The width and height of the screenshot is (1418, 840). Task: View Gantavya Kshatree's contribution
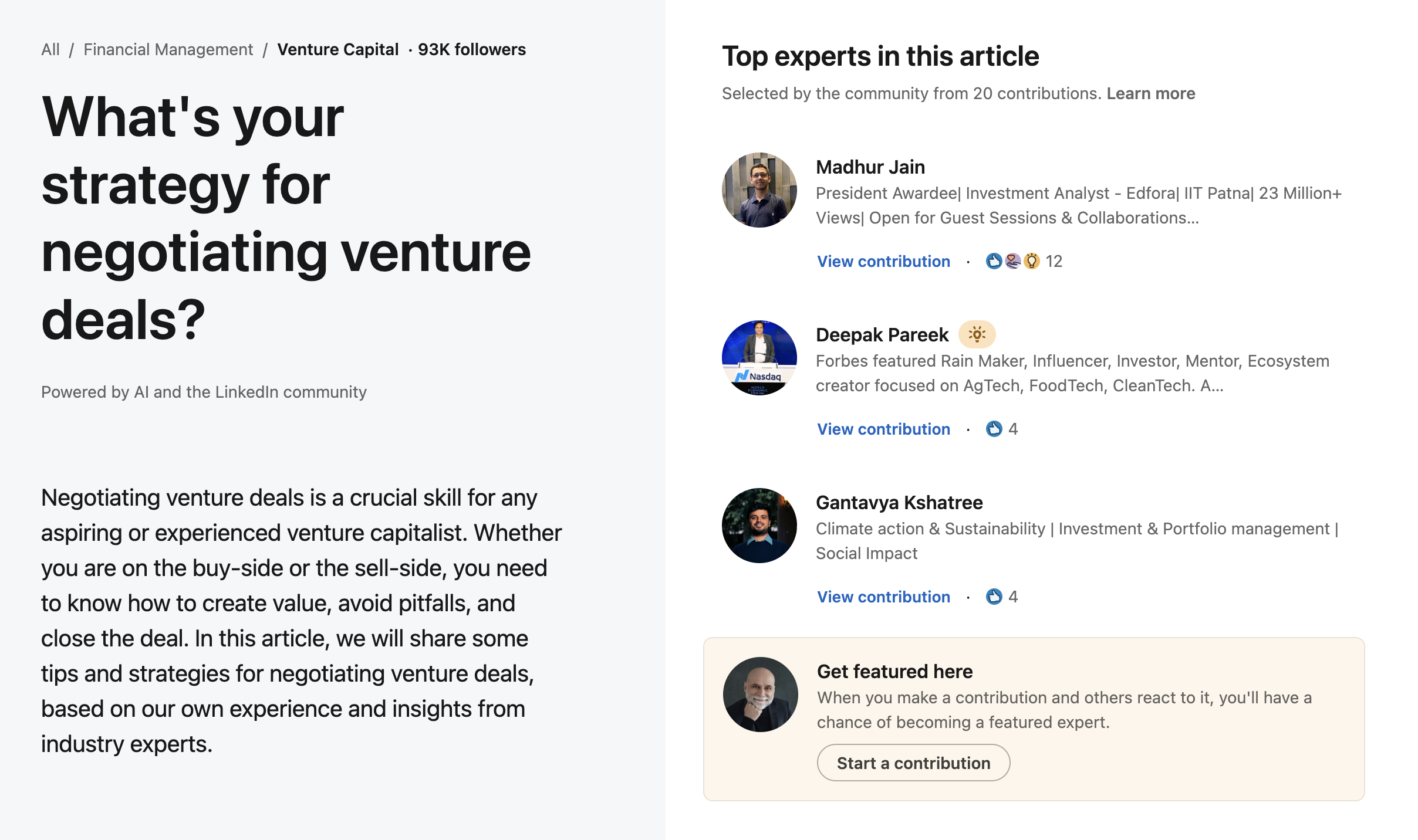[x=883, y=597]
